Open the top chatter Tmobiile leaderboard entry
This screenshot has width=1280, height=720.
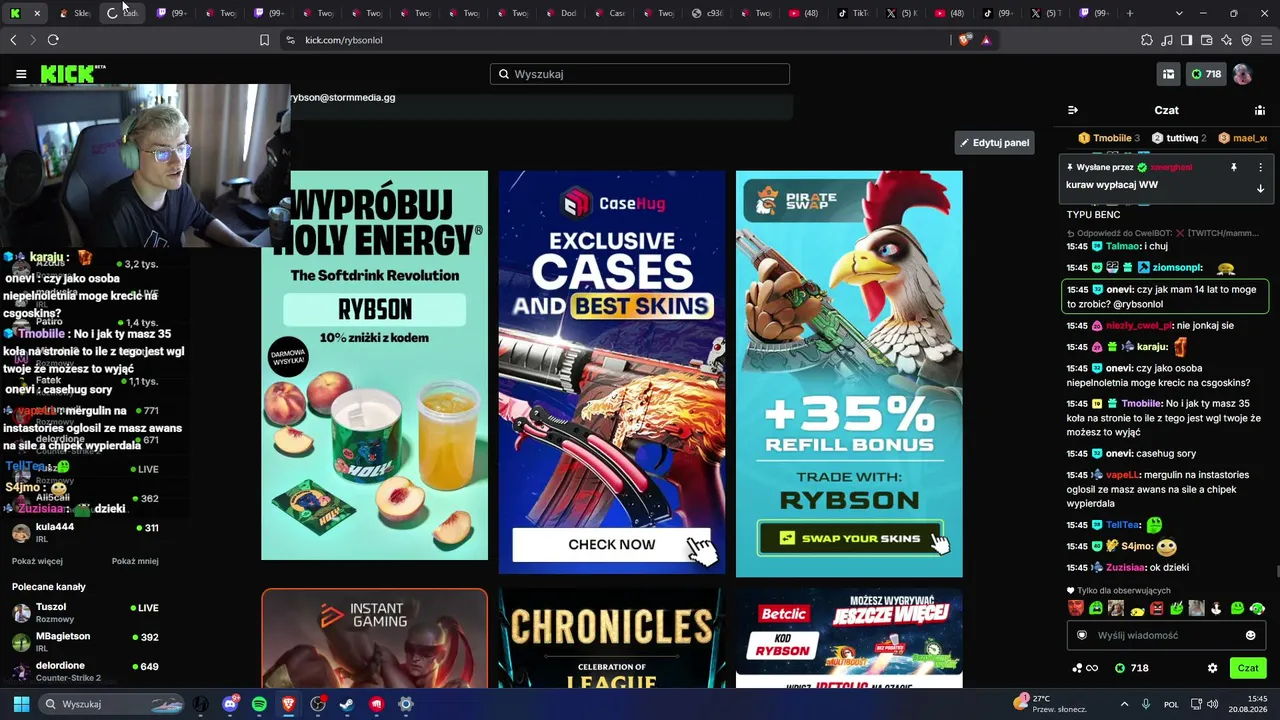(x=1110, y=138)
